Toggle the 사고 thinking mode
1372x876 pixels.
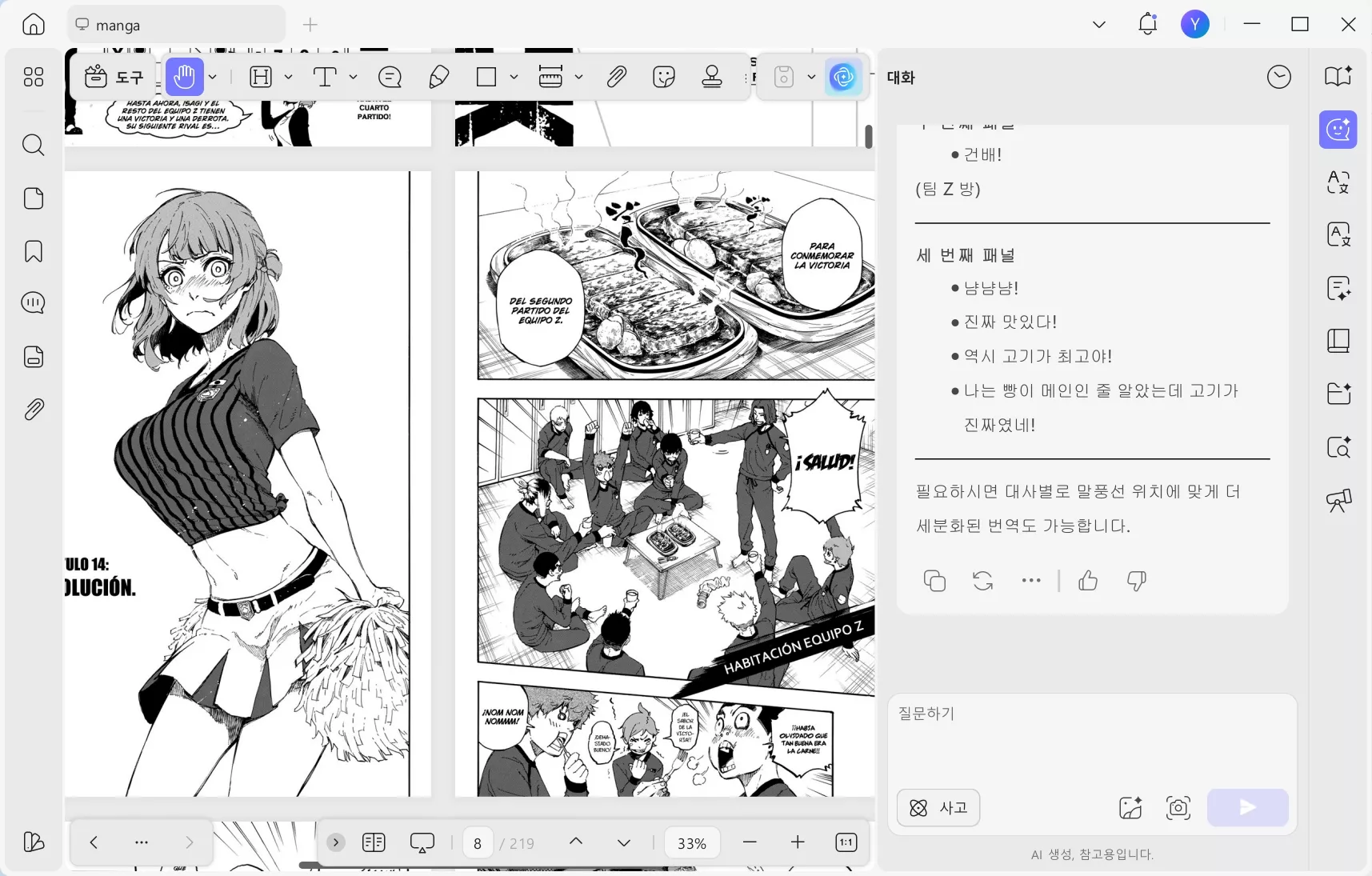(938, 808)
